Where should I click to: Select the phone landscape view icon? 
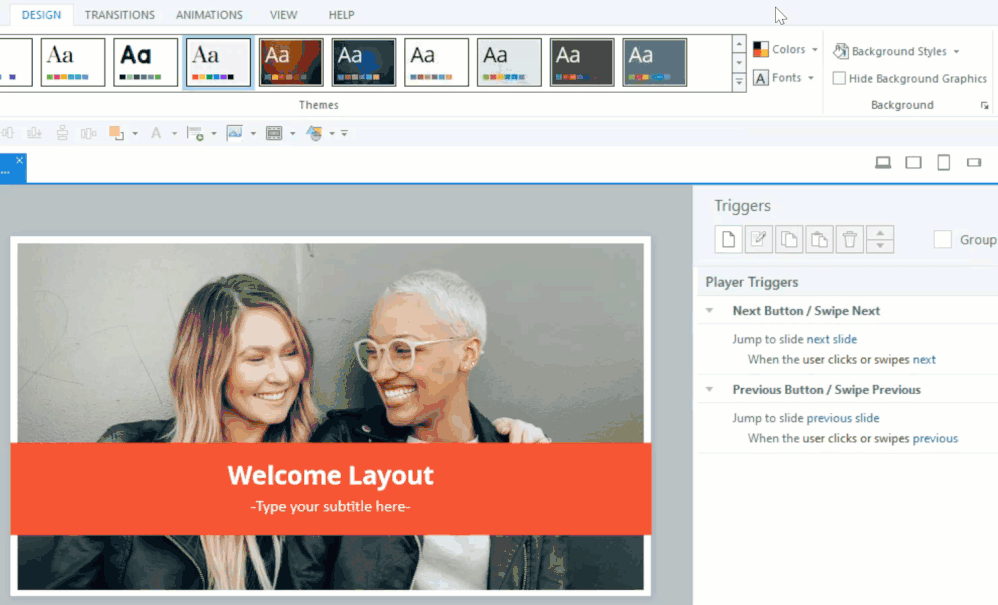[974, 163]
